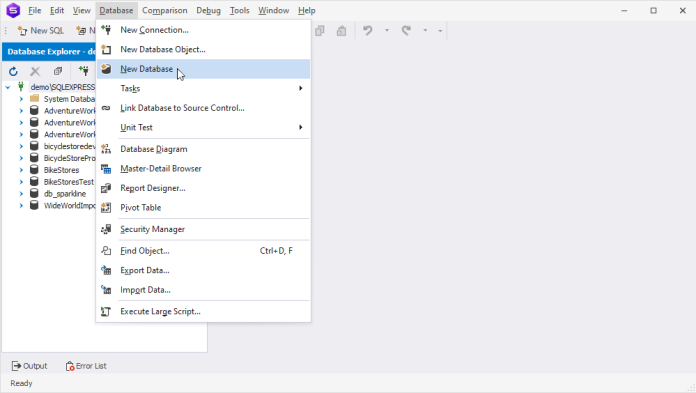Open the Output panel tab
Image resolution: width=696 pixels, height=393 pixels.
pyautogui.click(x=29, y=366)
